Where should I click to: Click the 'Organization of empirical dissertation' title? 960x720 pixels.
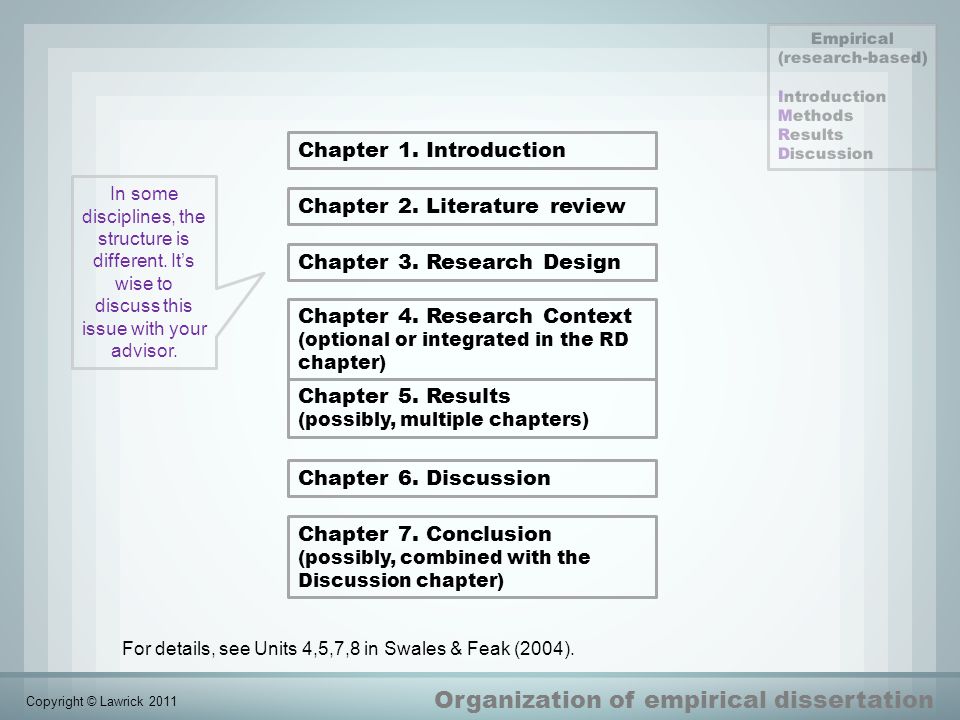pos(684,700)
